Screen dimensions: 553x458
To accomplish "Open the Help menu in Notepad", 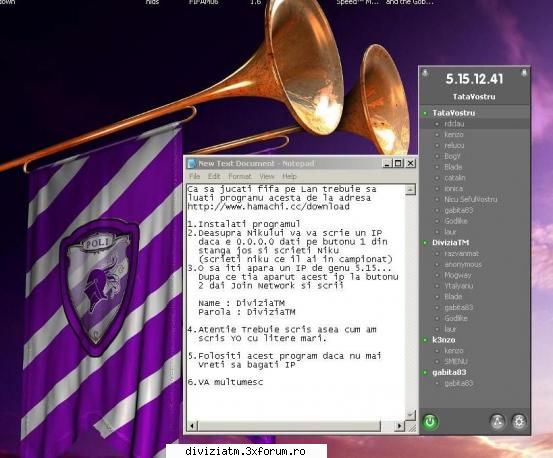I will (x=289, y=176).
